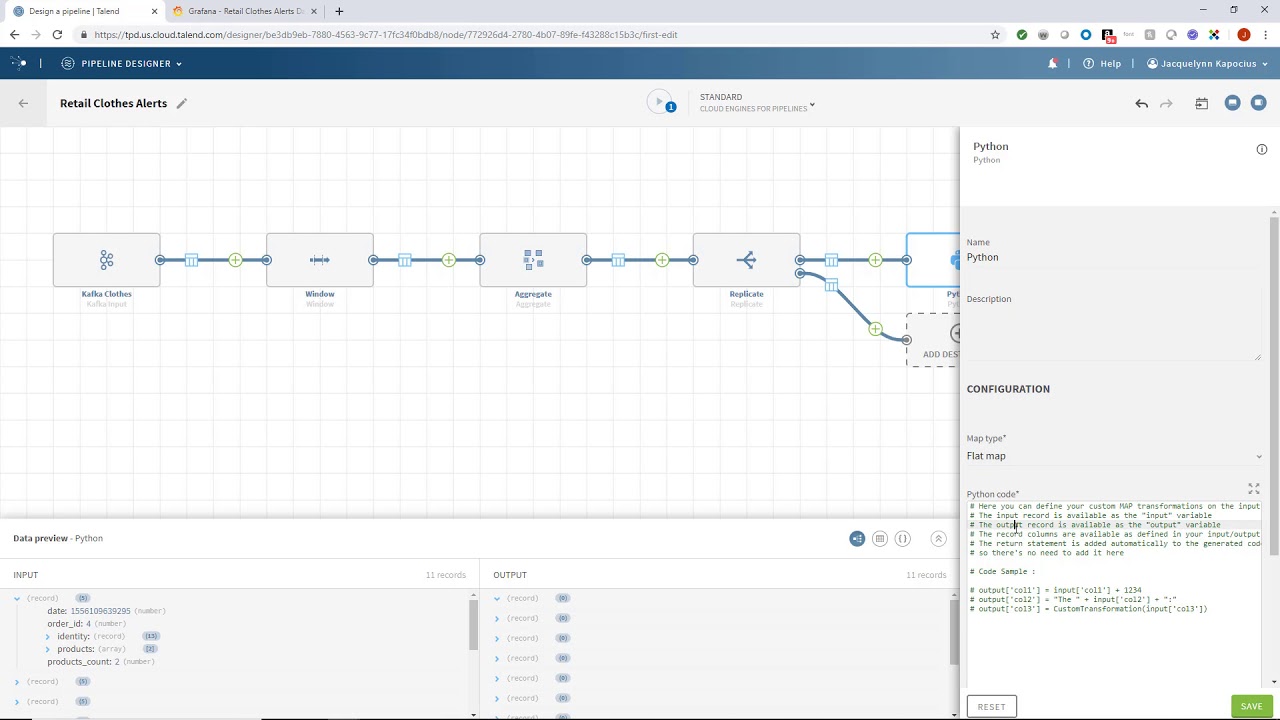Open the Standard cloud engine run profile dropdown
The height and width of the screenshot is (720, 1280).
[x=757, y=103]
